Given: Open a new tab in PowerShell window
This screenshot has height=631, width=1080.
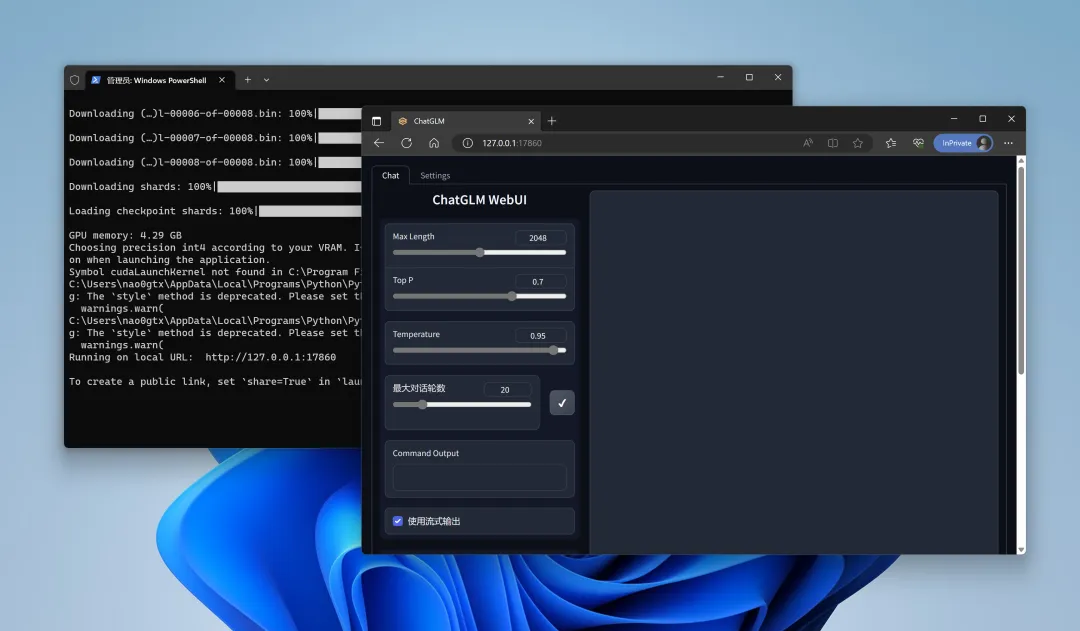Looking at the screenshot, I should point(247,80).
